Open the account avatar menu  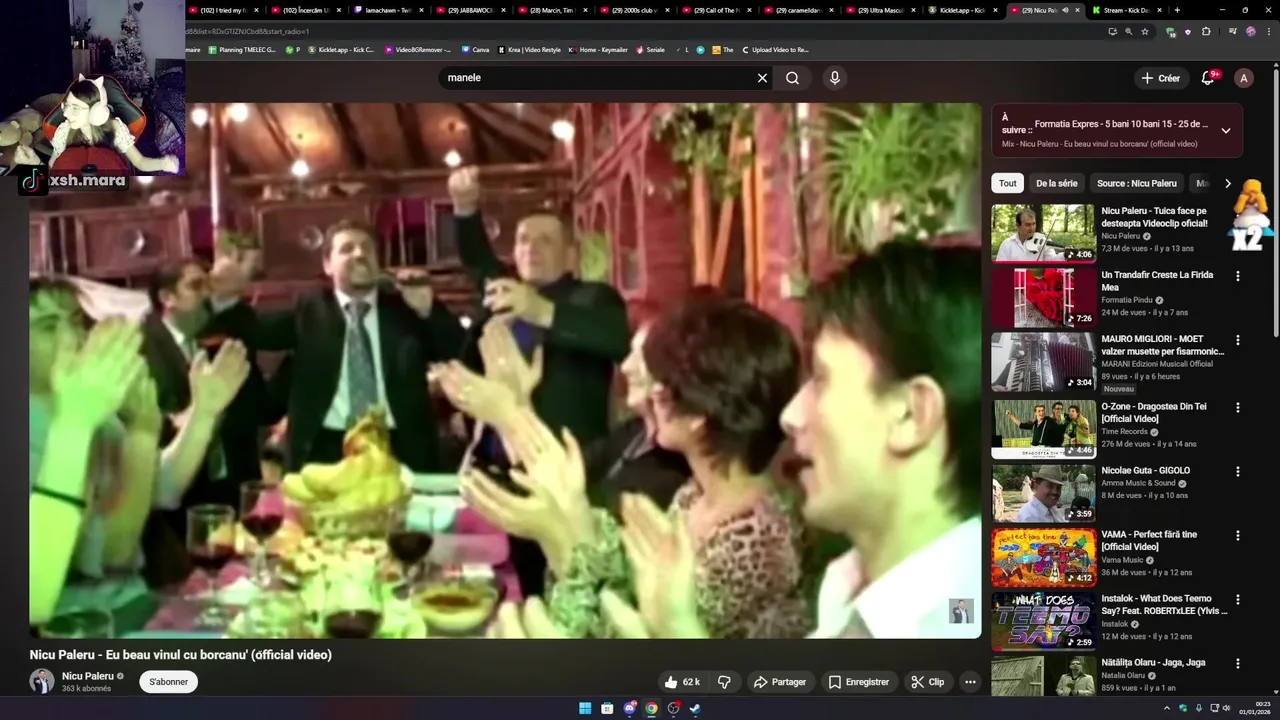(1243, 78)
